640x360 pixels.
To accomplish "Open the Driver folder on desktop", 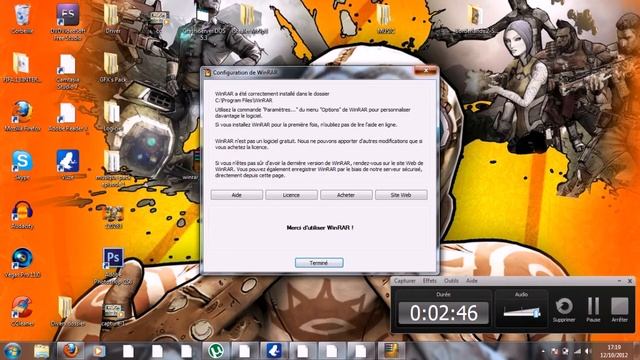I will pyautogui.click(x=112, y=19).
